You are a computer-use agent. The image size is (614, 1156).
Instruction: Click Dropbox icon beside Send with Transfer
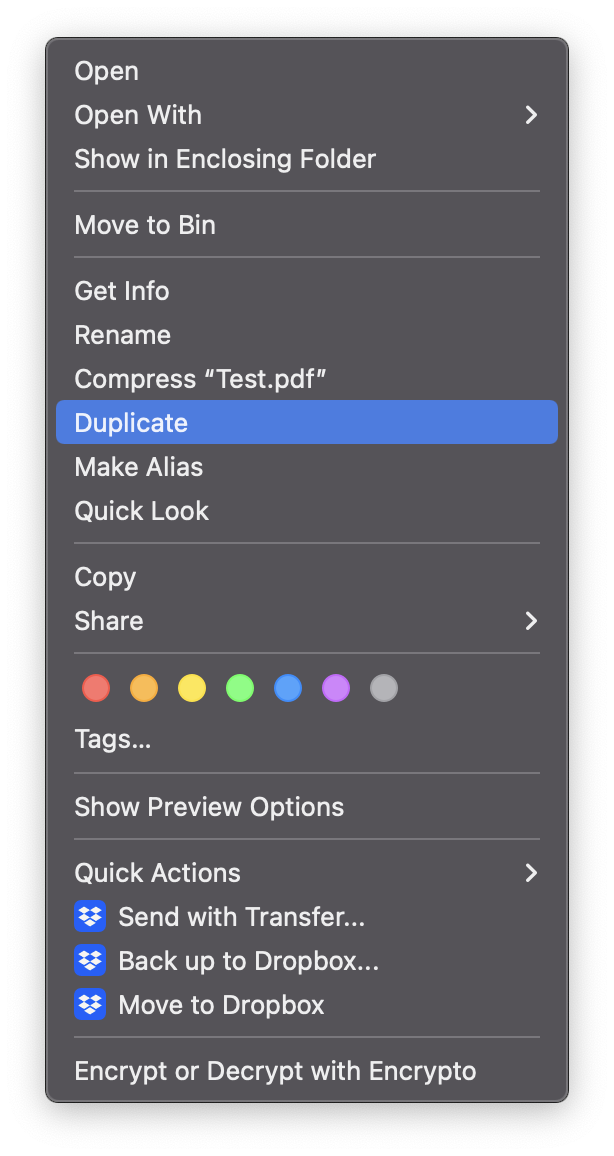tap(90, 916)
